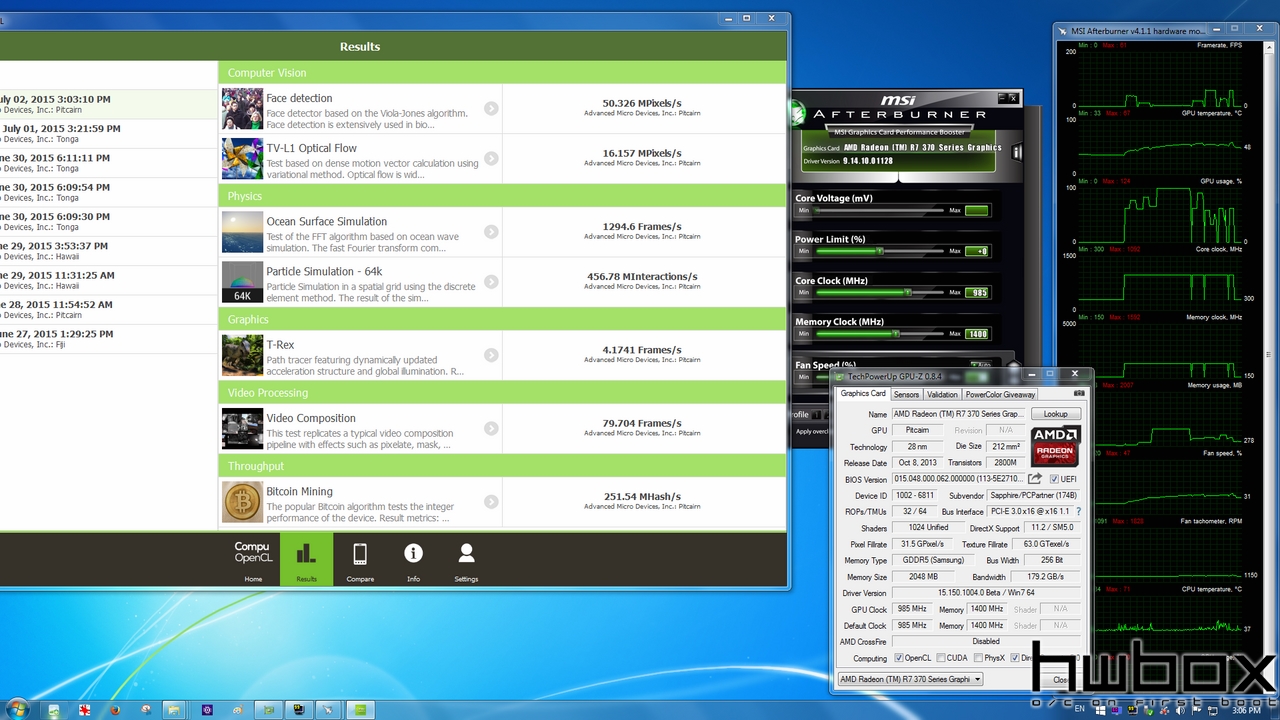Expand Ocean Surface Simulation details arrow
1280x720 pixels.
(x=491, y=231)
